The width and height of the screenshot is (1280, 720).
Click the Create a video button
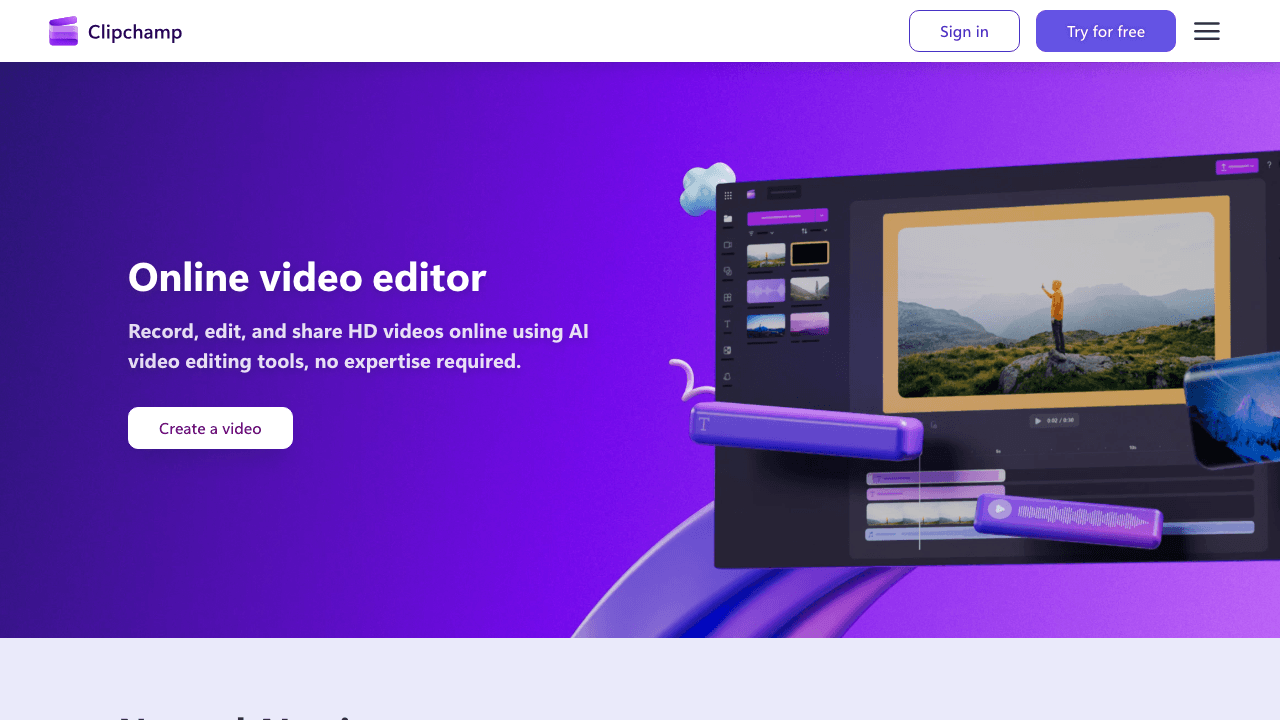(x=210, y=428)
